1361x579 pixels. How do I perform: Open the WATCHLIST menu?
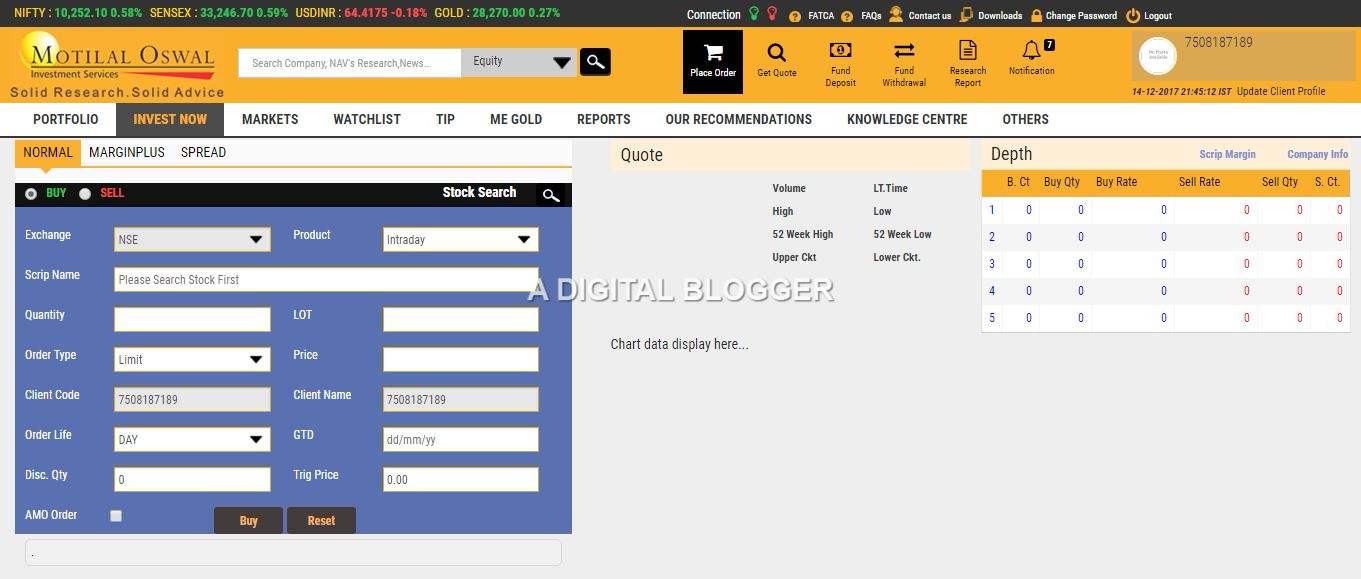pyautogui.click(x=366, y=119)
